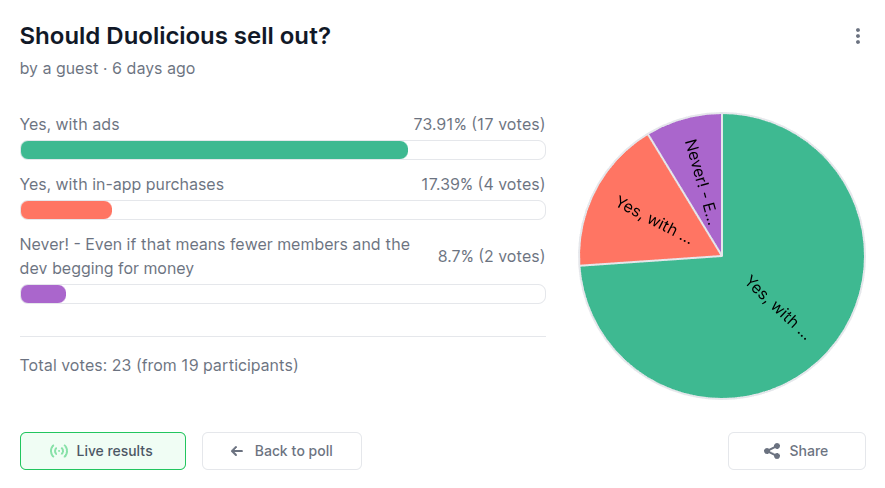Open the three-dot options menu
This screenshot has width=885, height=488.
point(857,37)
